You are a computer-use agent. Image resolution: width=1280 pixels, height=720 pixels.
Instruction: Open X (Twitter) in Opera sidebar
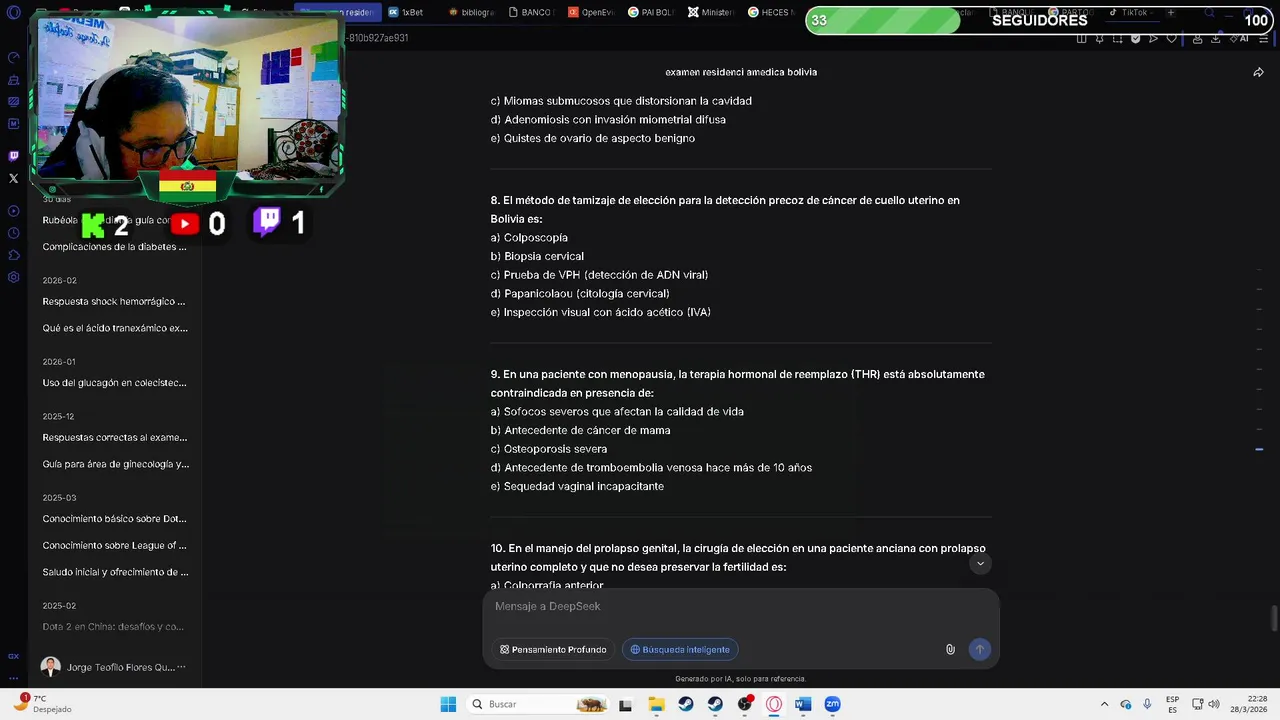[x=13, y=179]
